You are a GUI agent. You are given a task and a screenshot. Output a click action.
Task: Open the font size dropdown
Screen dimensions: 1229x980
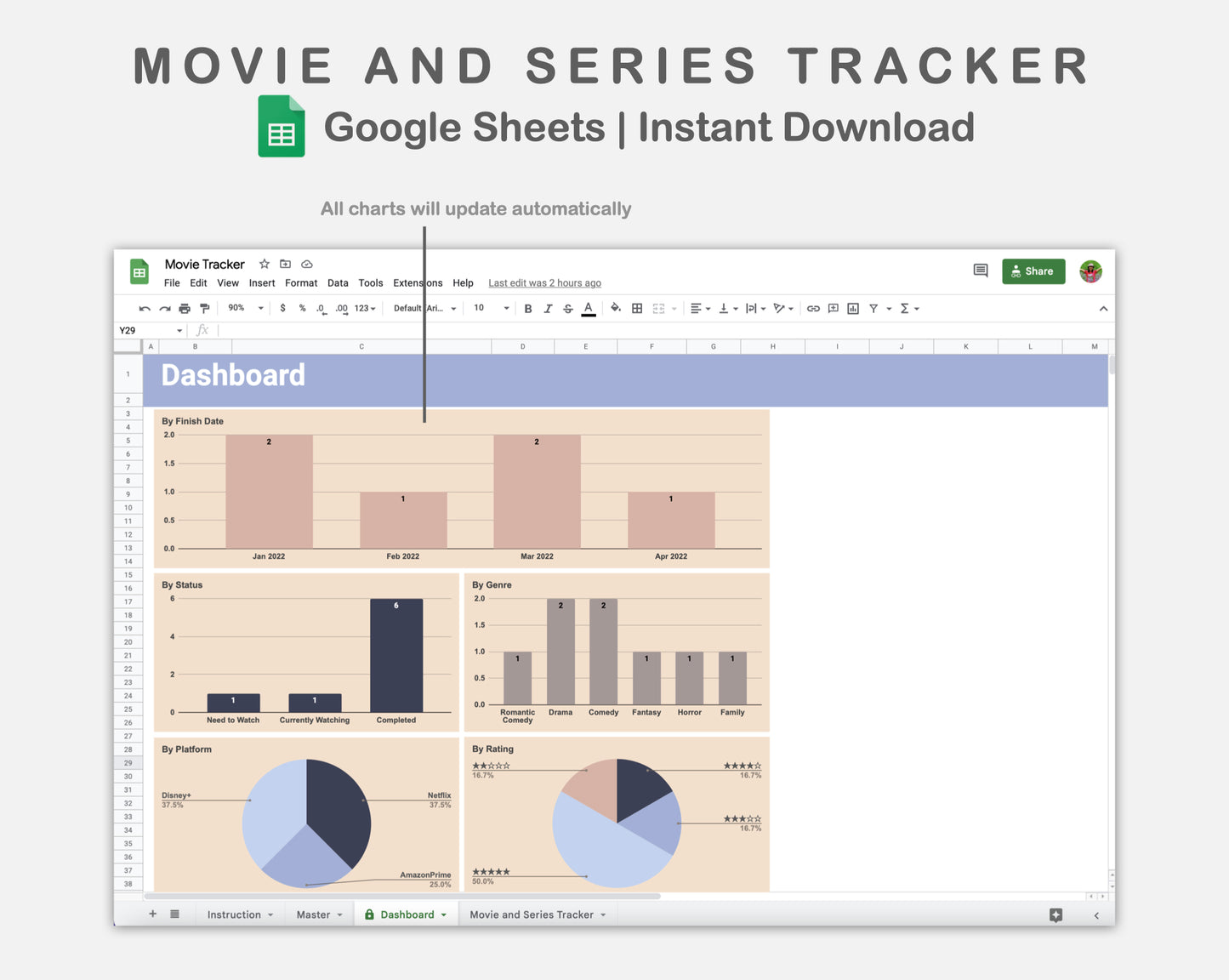(492, 309)
